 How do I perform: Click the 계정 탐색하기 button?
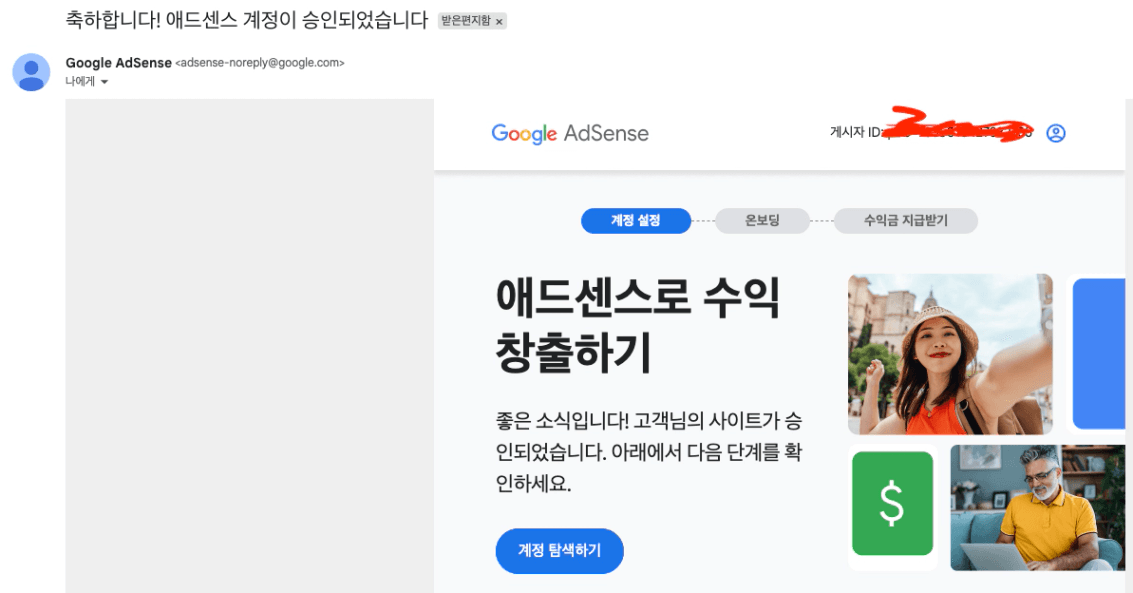[559, 550]
